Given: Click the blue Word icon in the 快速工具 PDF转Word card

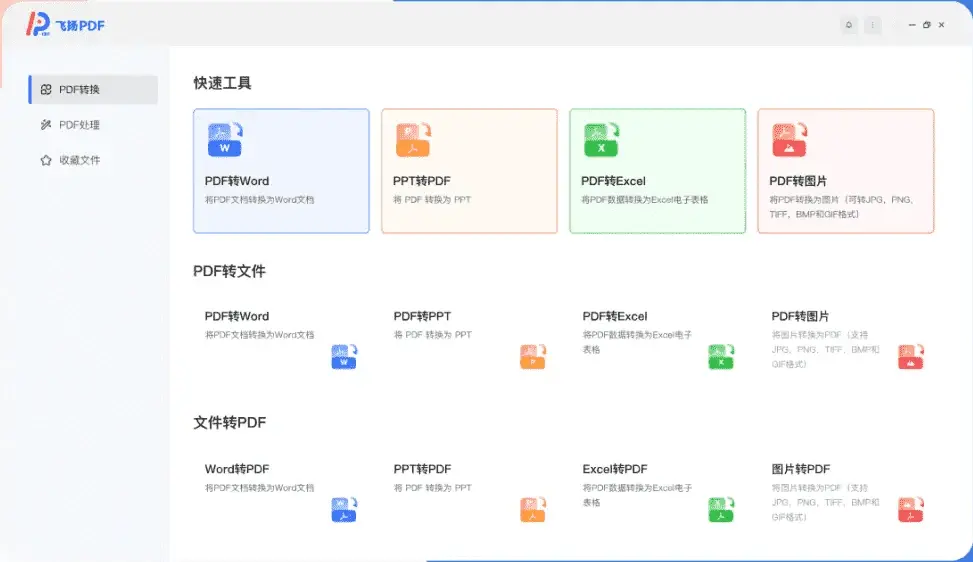Looking at the screenshot, I should [x=225, y=140].
